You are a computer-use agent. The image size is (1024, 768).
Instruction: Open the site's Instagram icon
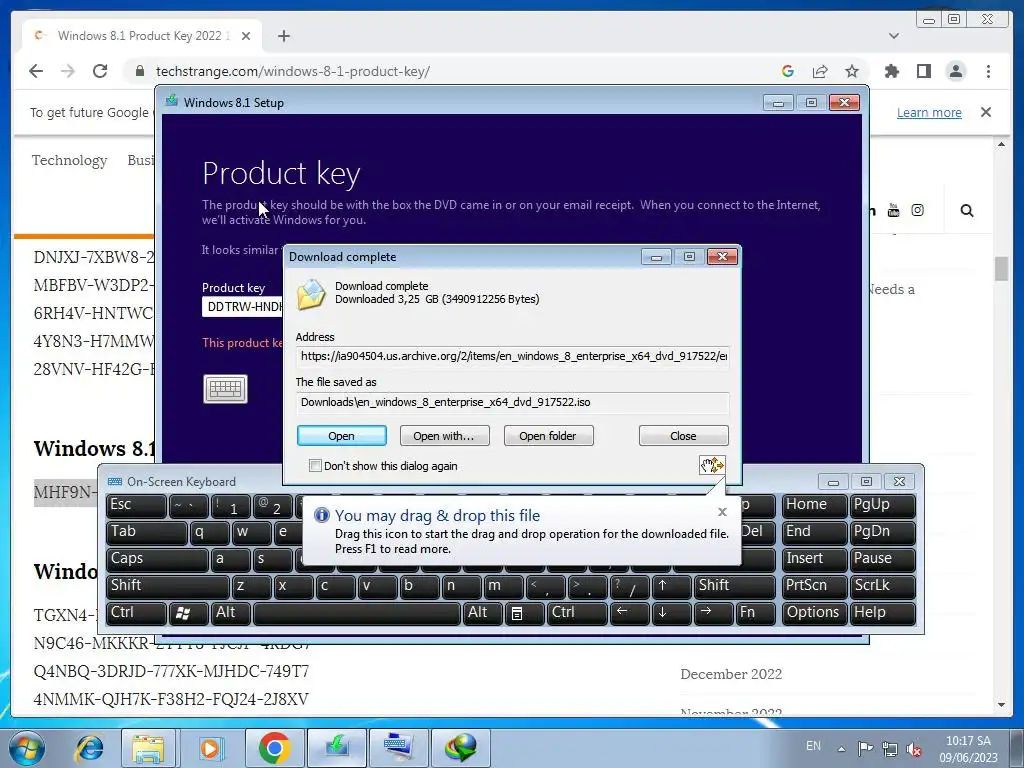(918, 210)
